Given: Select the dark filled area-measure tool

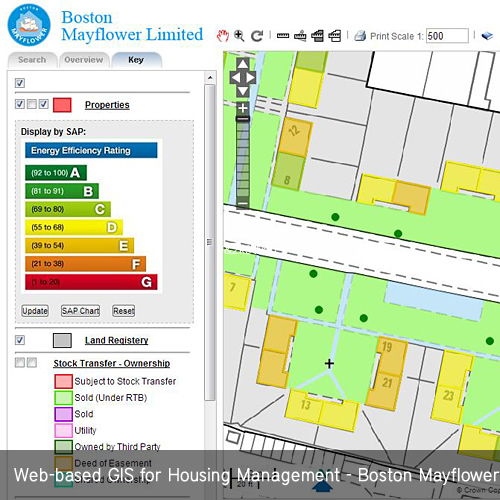Looking at the screenshot, I should 317,36.
